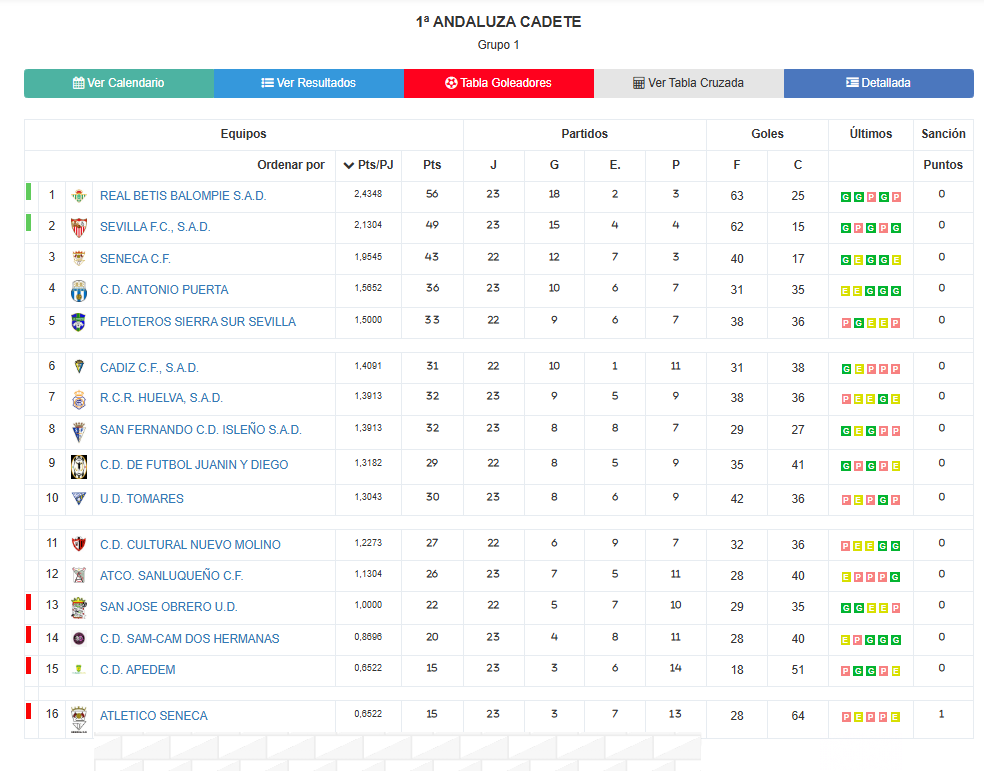
Task: Open C.D. APEDEM team link
Action: pos(137,670)
